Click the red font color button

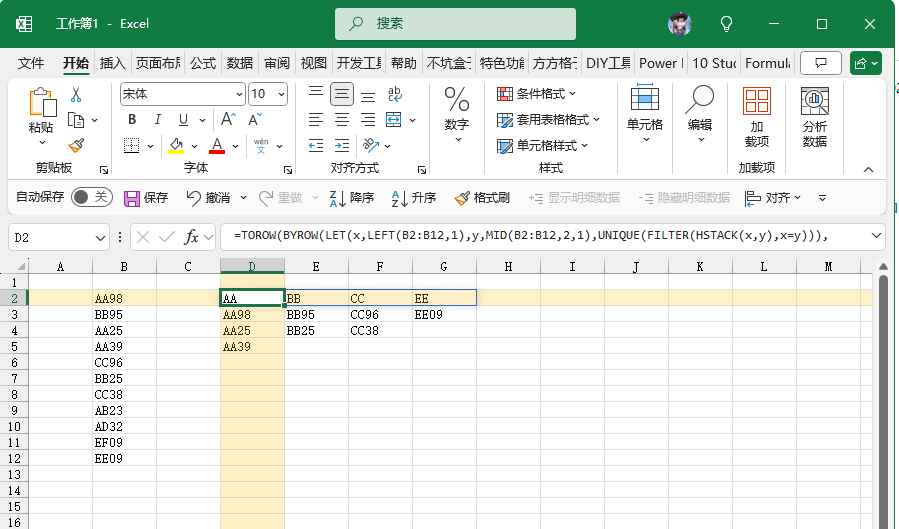pos(217,146)
